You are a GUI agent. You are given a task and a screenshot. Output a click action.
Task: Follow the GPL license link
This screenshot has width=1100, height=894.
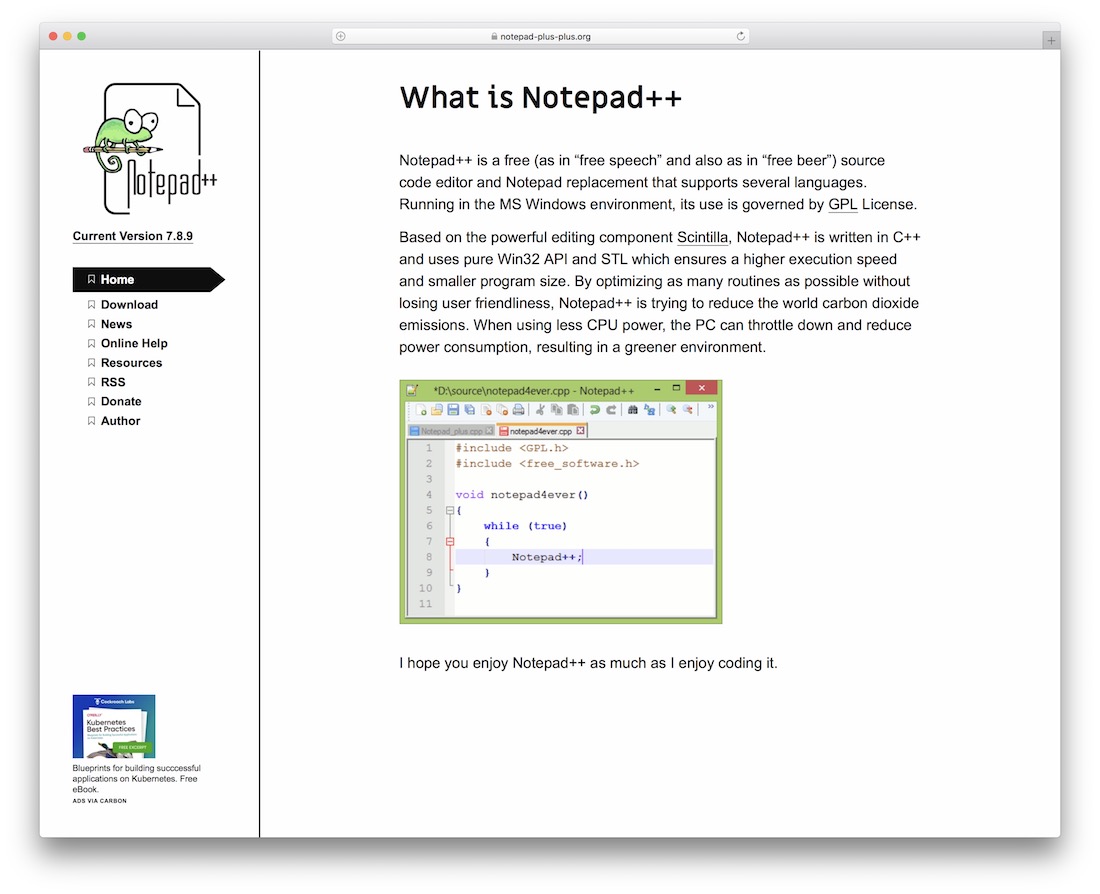[x=843, y=204]
